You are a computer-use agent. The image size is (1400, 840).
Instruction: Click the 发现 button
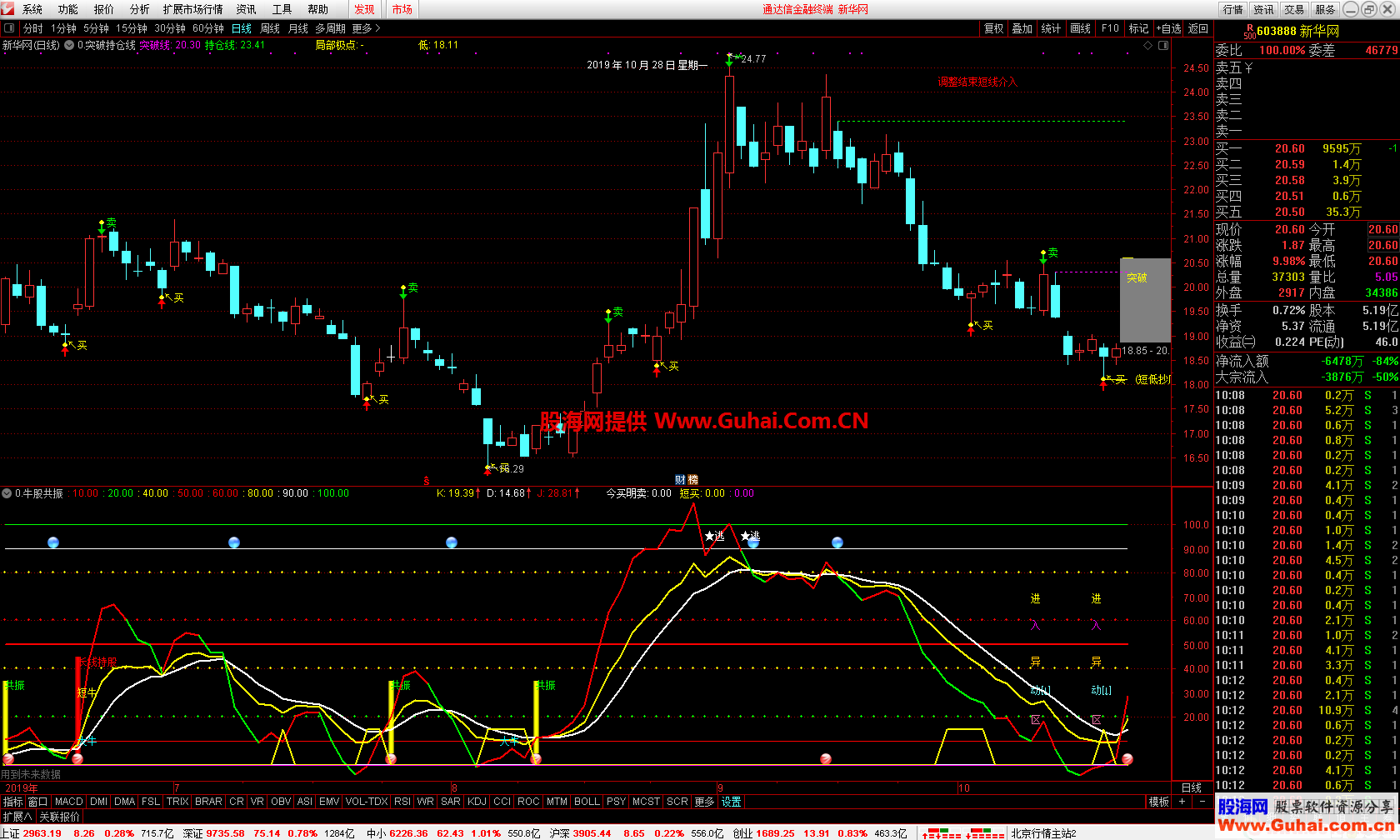point(364,9)
